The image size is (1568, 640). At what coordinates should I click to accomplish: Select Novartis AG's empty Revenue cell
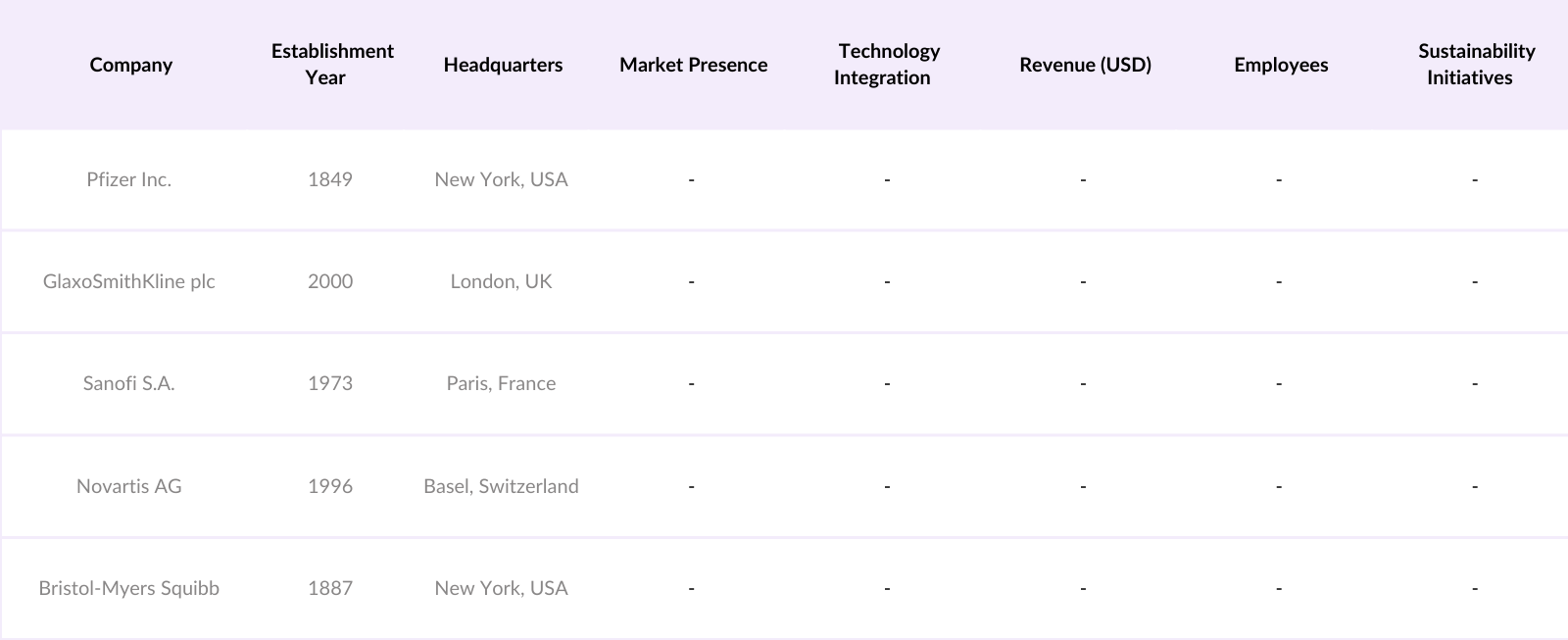pos(1083,486)
